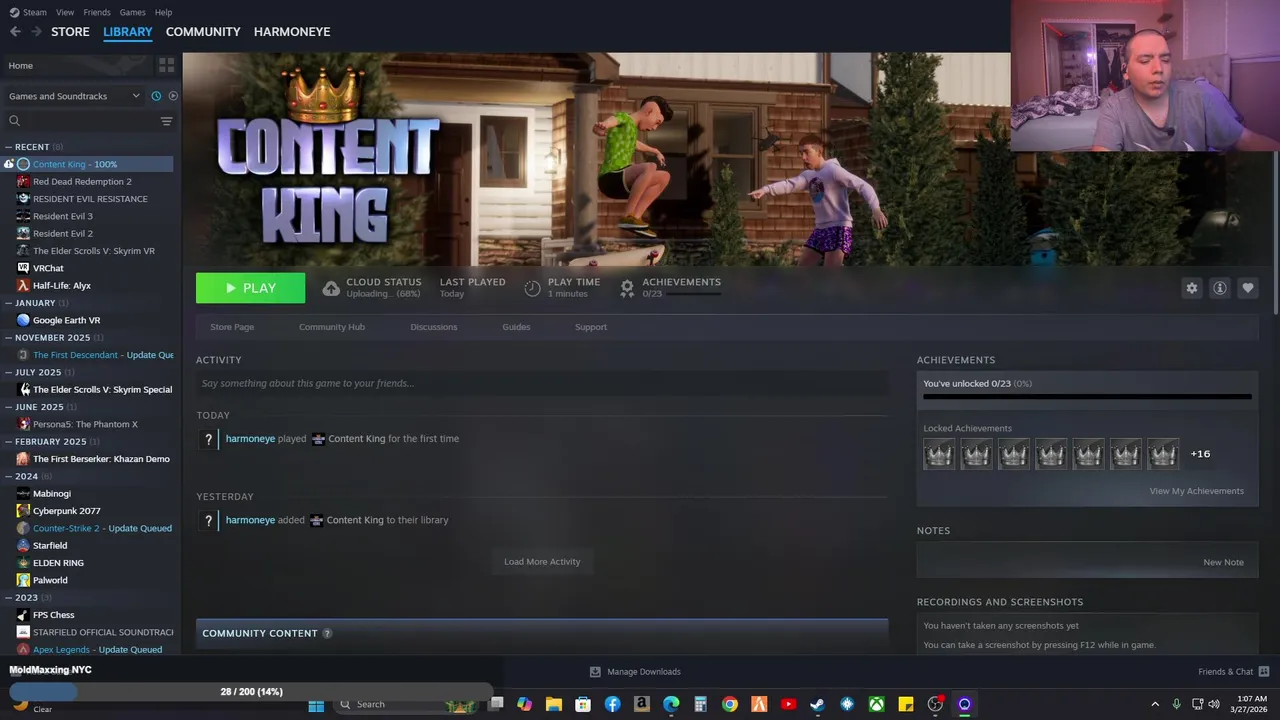The height and width of the screenshot is (720, 1280).
Task: Open the Support link
Action: coord(591,327)
